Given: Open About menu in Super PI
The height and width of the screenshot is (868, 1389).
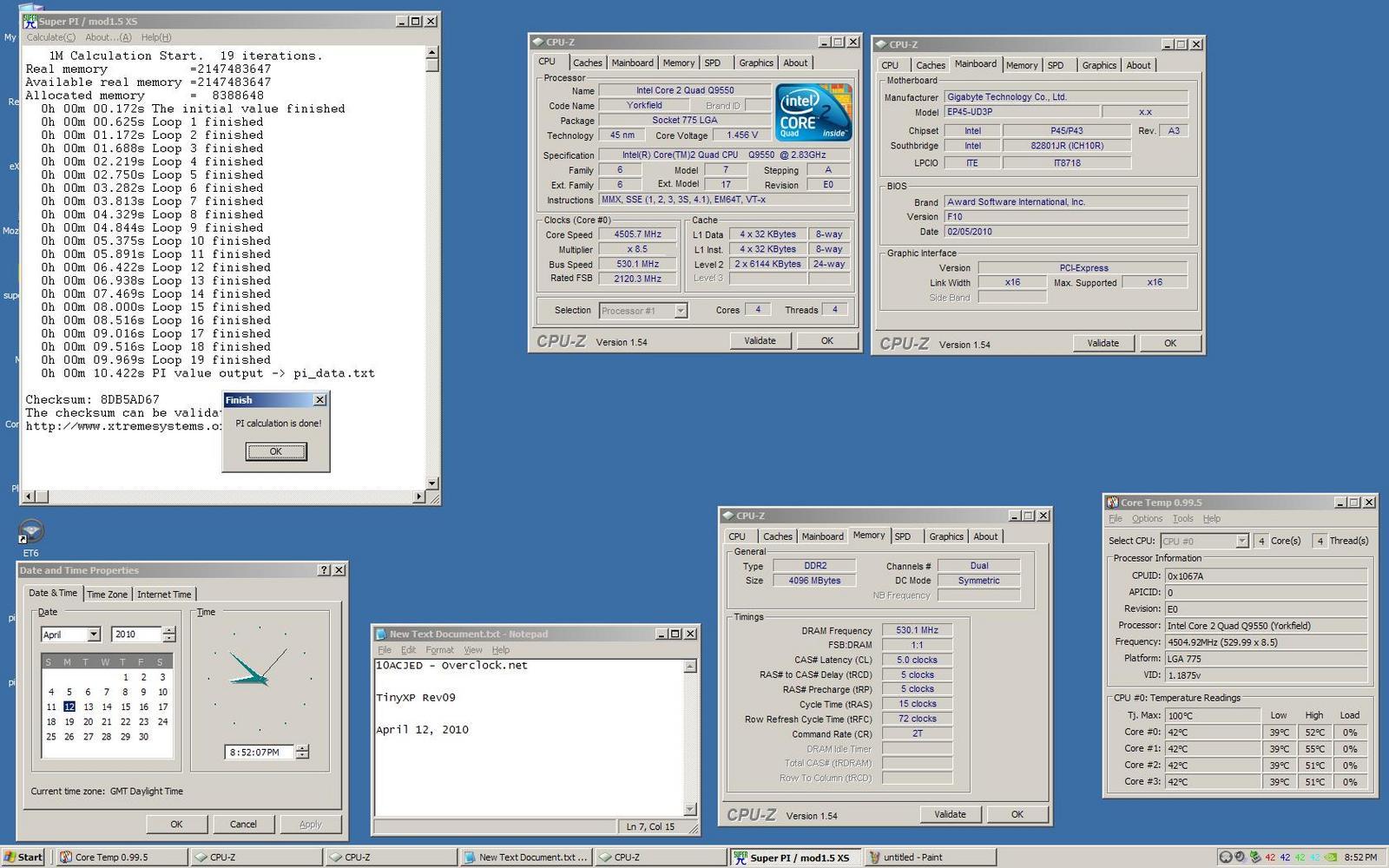Looking at the screenshot, I should pyautogui.click(x=109, y=37).
